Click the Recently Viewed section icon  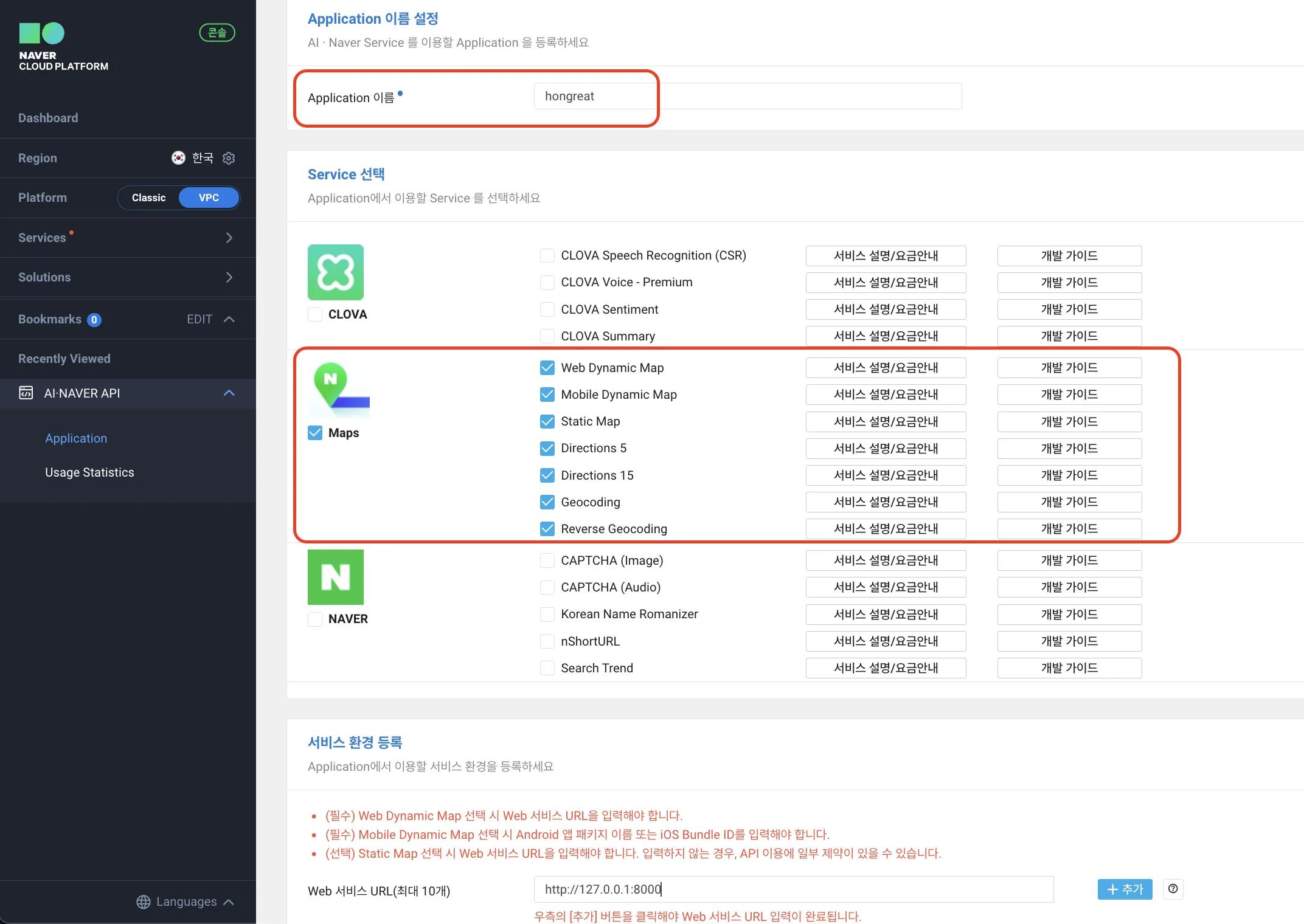click(x=26, y=392)
